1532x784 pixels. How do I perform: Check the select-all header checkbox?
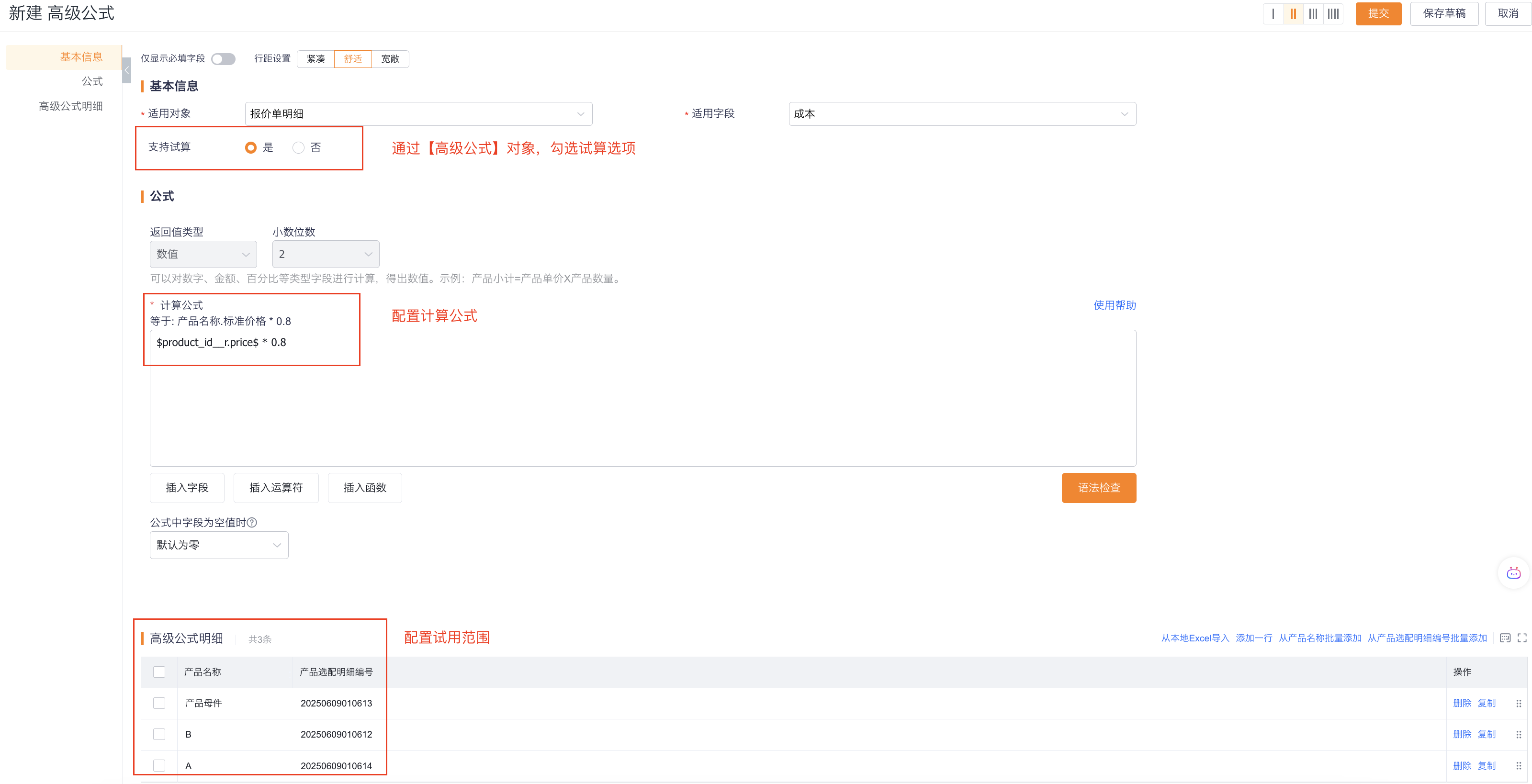[159, 672]
